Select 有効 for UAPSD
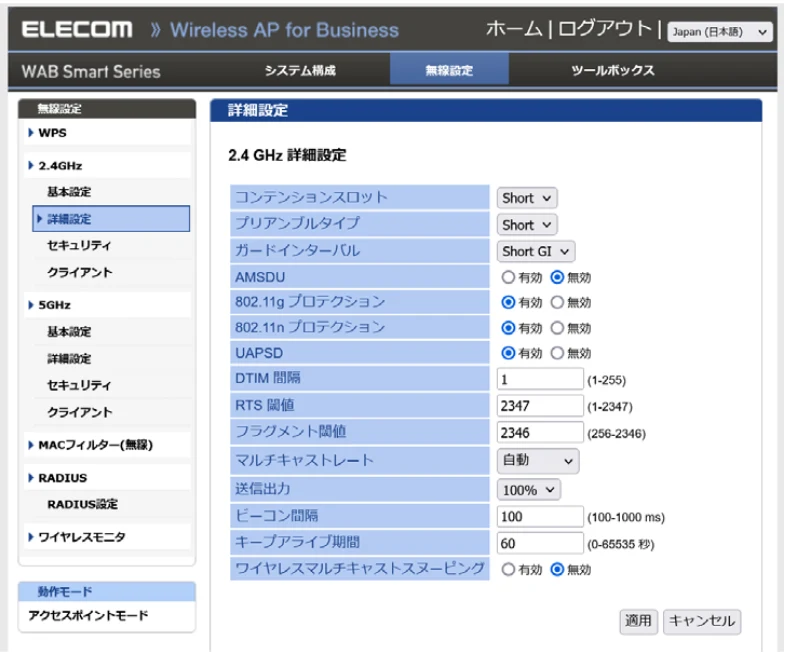The image size is (785, 656). click(x=508, y=353)
